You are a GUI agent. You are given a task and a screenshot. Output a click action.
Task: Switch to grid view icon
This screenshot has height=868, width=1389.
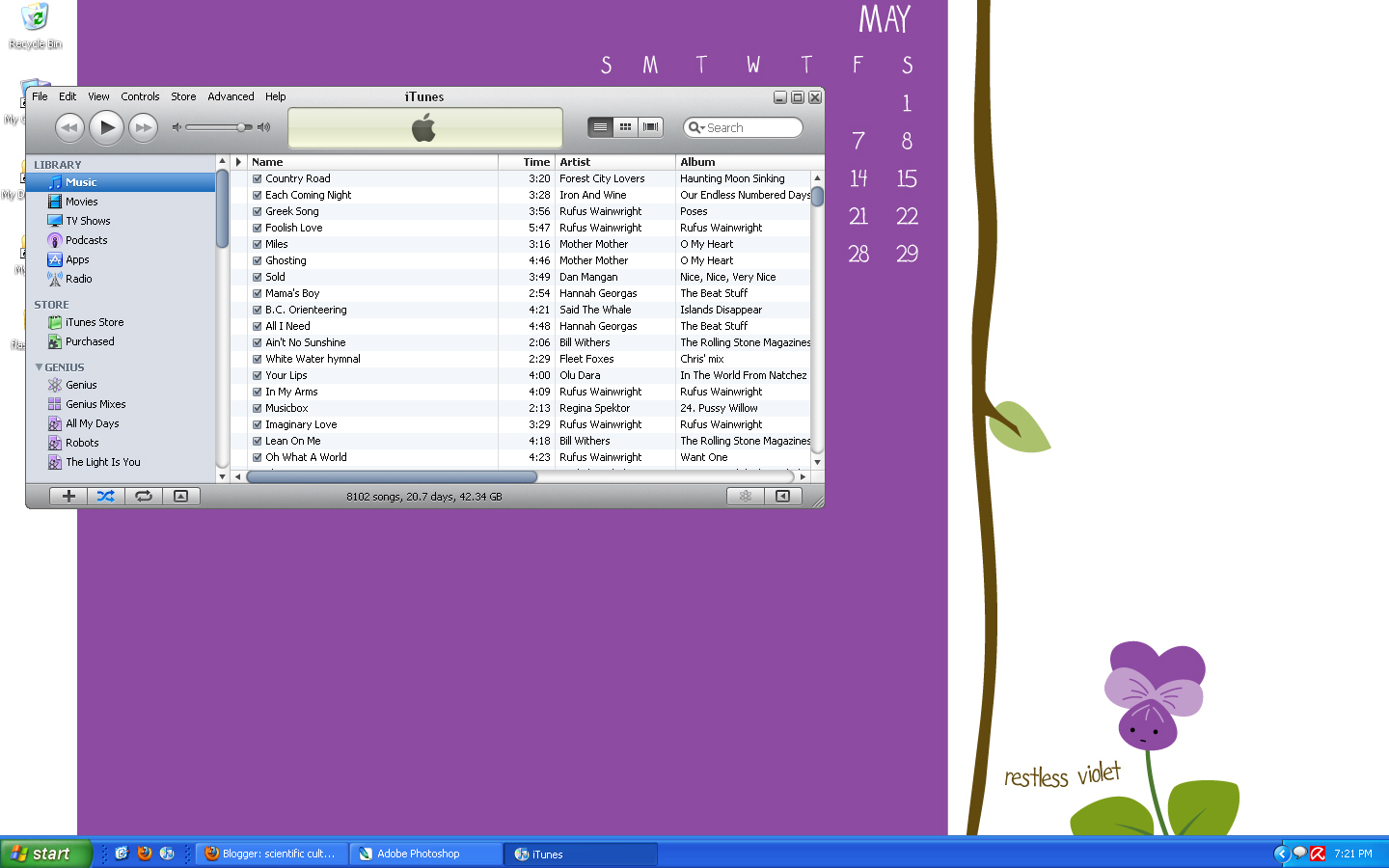click(625, 126)
